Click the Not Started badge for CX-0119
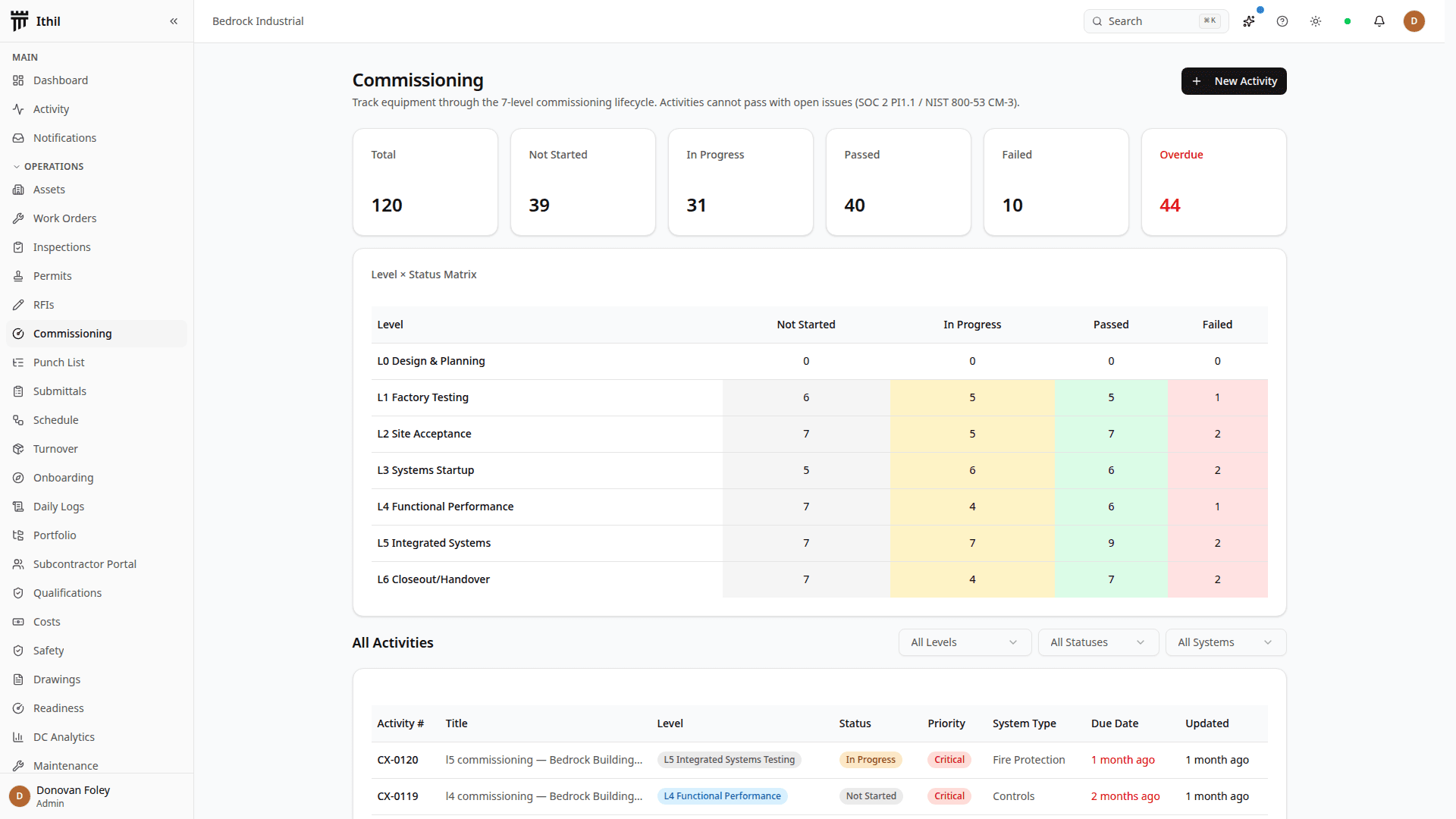Image resolution: width=1456 pixels, height=819 pixels. (871, 796)
